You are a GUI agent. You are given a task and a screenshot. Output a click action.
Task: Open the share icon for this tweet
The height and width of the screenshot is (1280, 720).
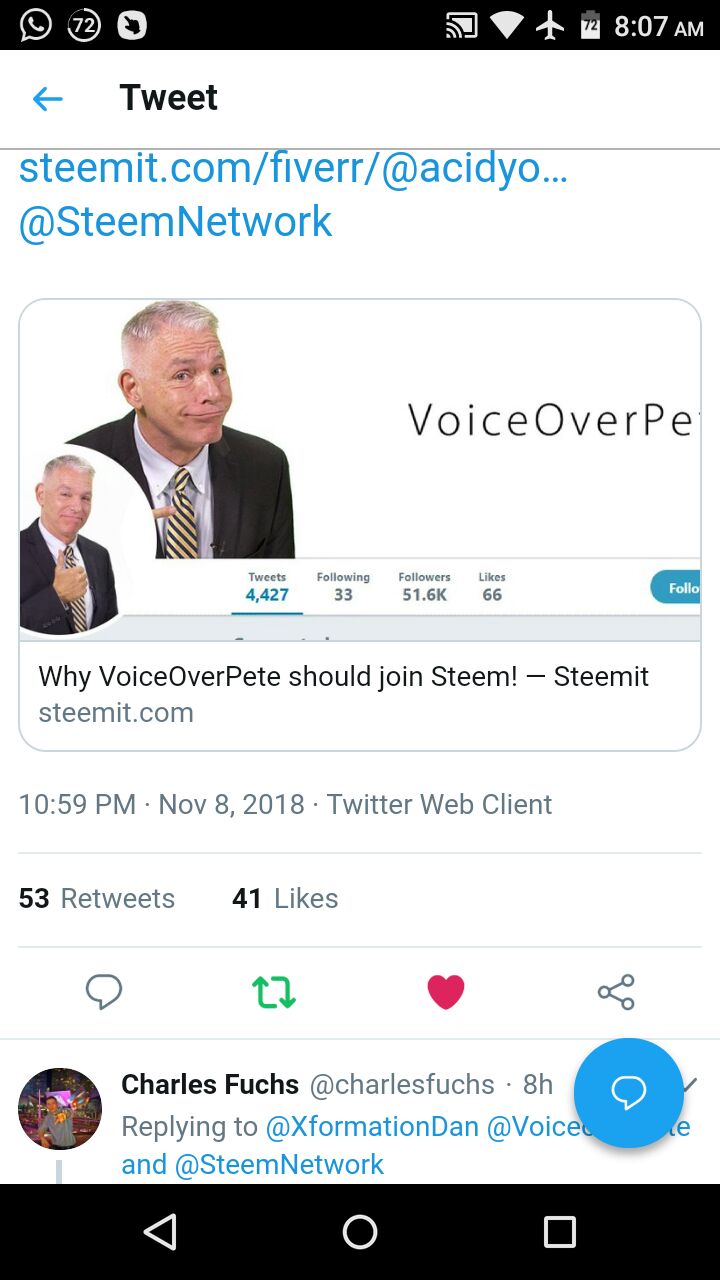[616, 992]
